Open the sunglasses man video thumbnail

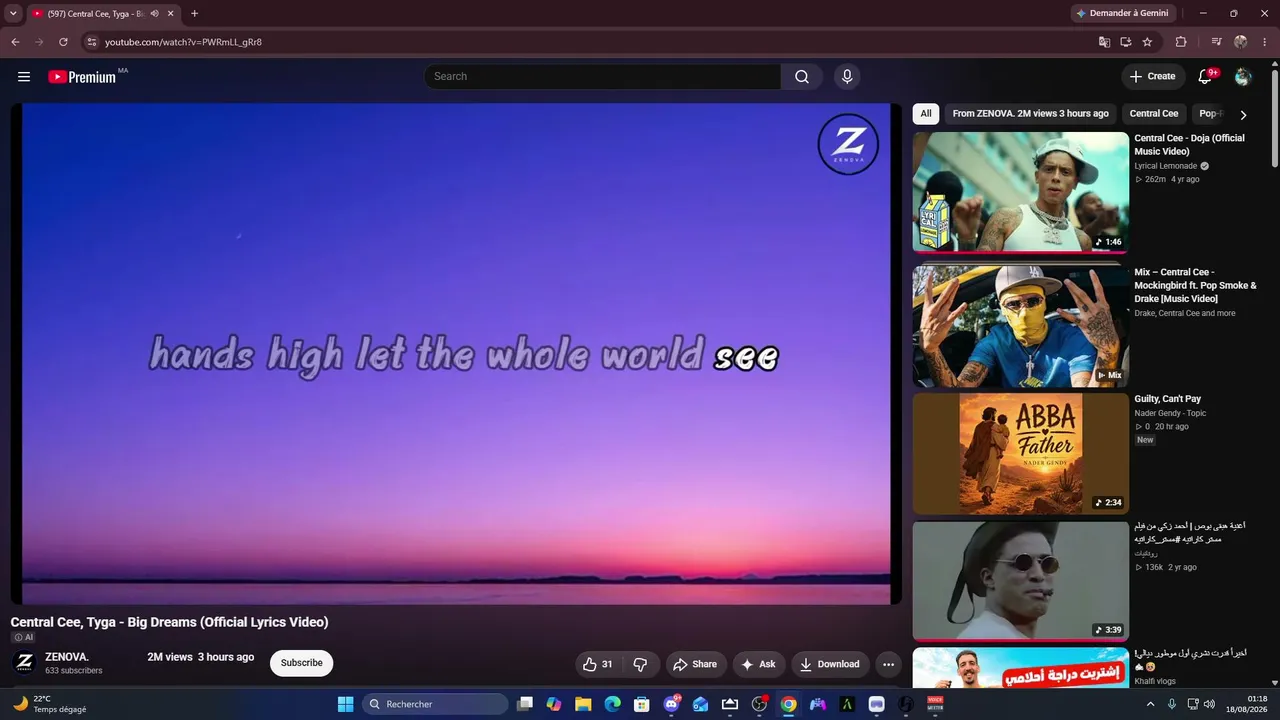pyautogui.click(x=1020, y=581)
